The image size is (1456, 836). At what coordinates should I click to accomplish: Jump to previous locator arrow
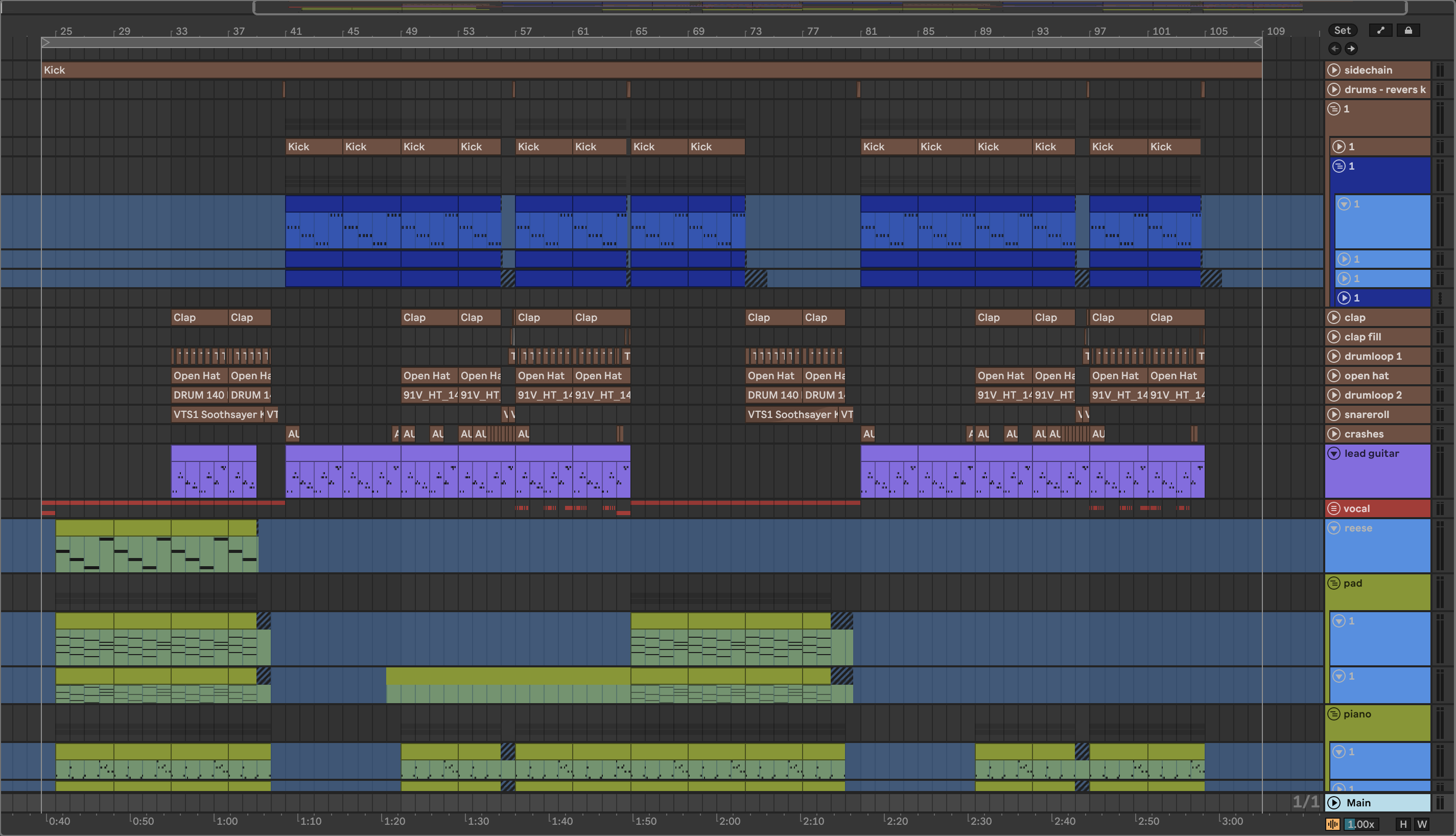tap(1335, 49)
